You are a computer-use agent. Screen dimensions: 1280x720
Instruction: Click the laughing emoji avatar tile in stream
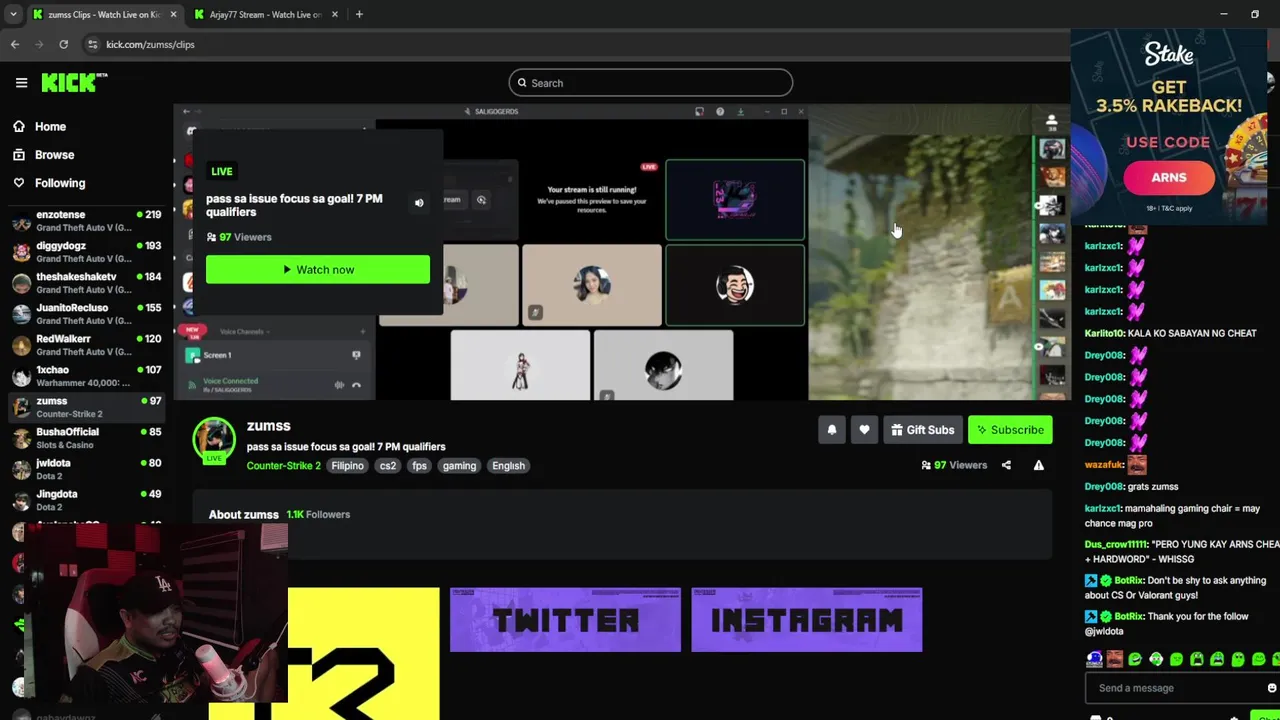[735, 285]
